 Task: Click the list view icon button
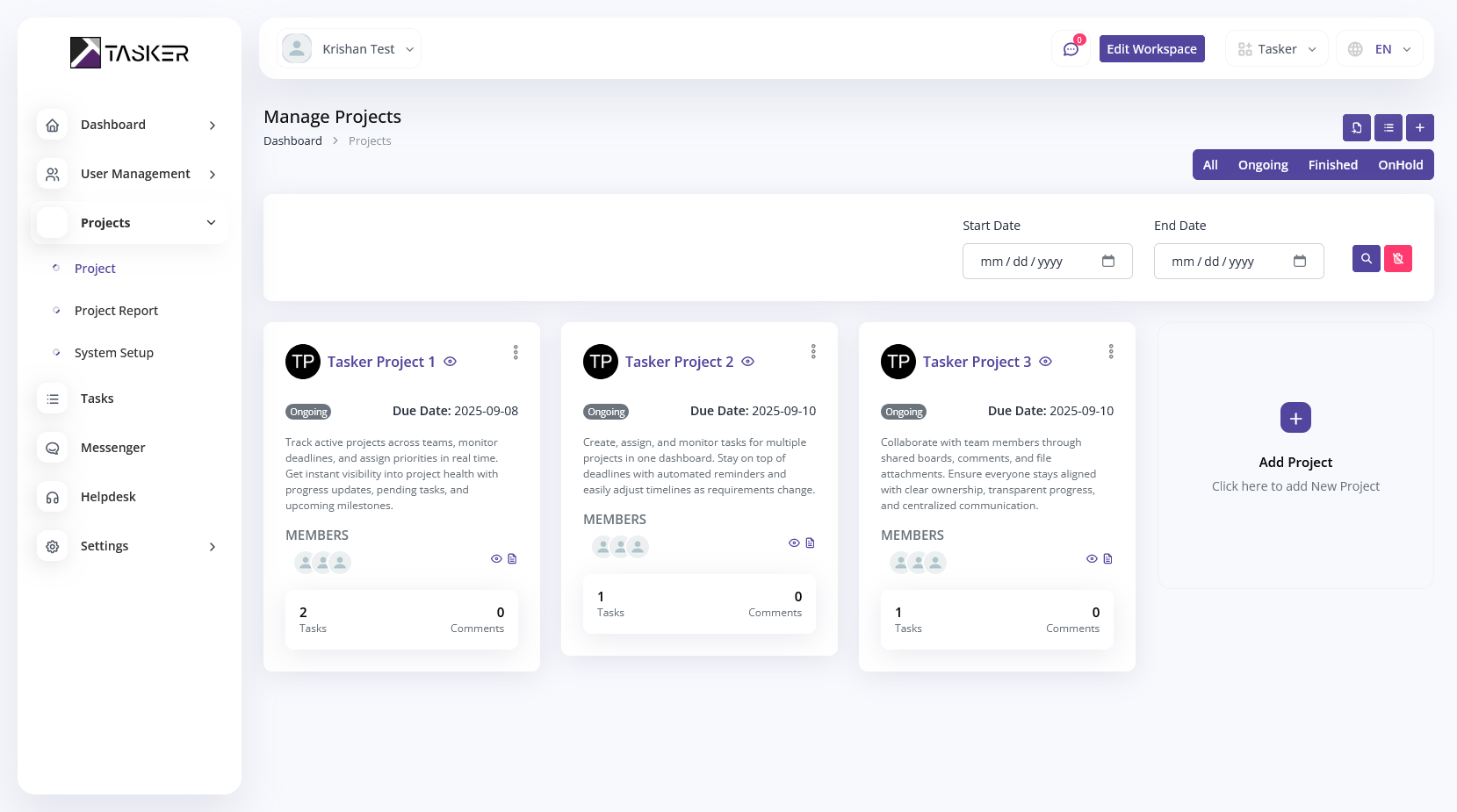point(1388,128)
